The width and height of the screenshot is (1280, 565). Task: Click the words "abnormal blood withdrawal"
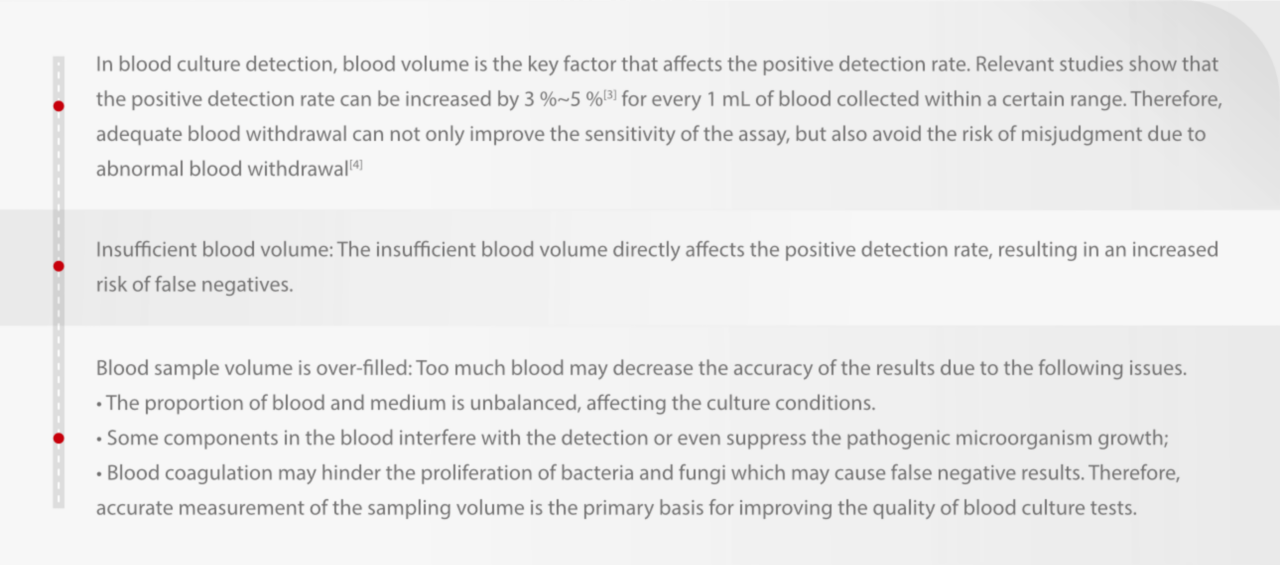[220, 169]
